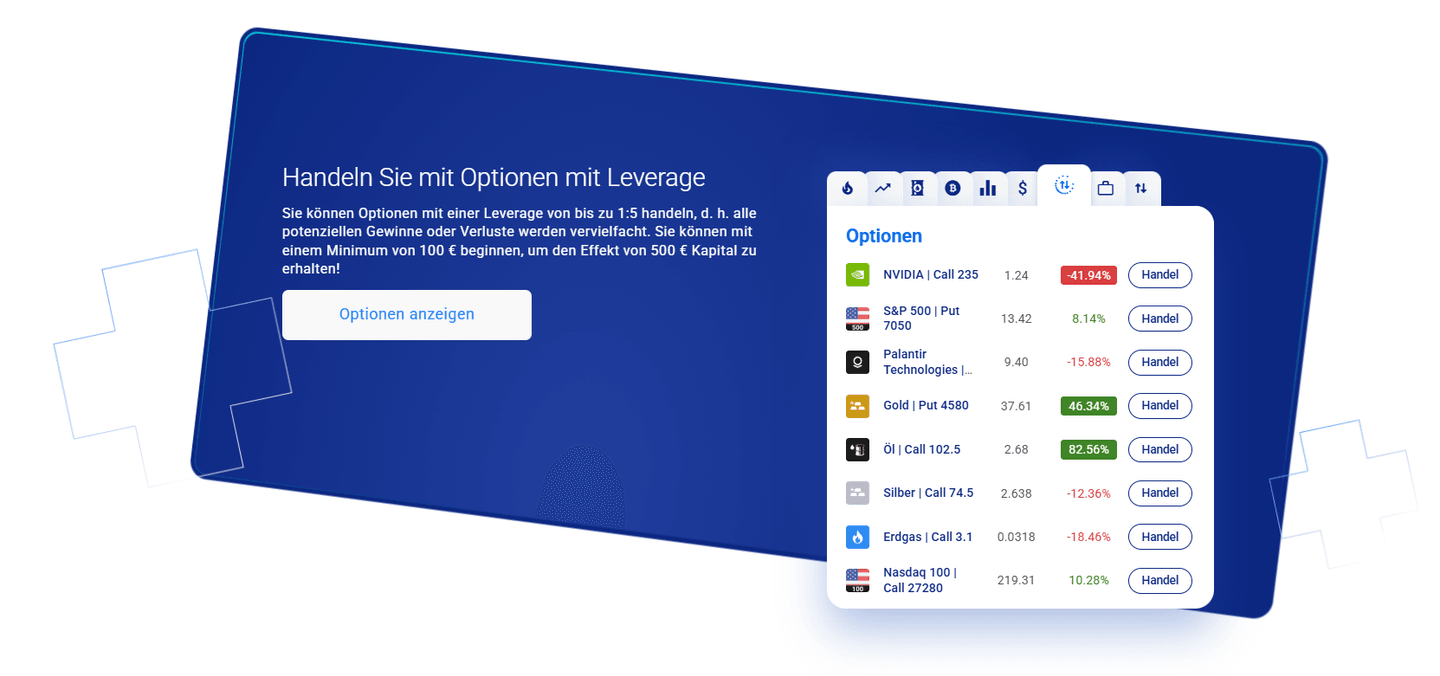Click the Öl price 2.68

click(1016, 450)
